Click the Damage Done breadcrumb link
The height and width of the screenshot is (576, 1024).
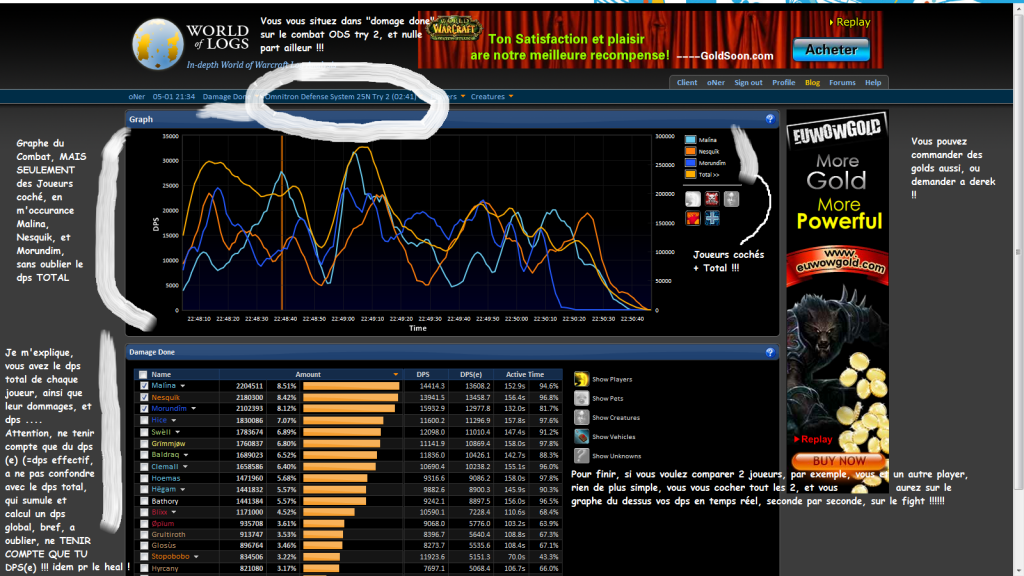click(226, 97)
